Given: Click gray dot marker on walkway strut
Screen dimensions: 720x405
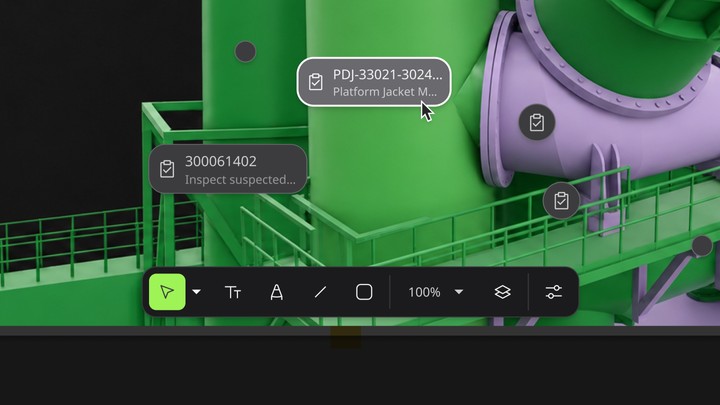Looking at the screenshot, I should pos(702,246).
